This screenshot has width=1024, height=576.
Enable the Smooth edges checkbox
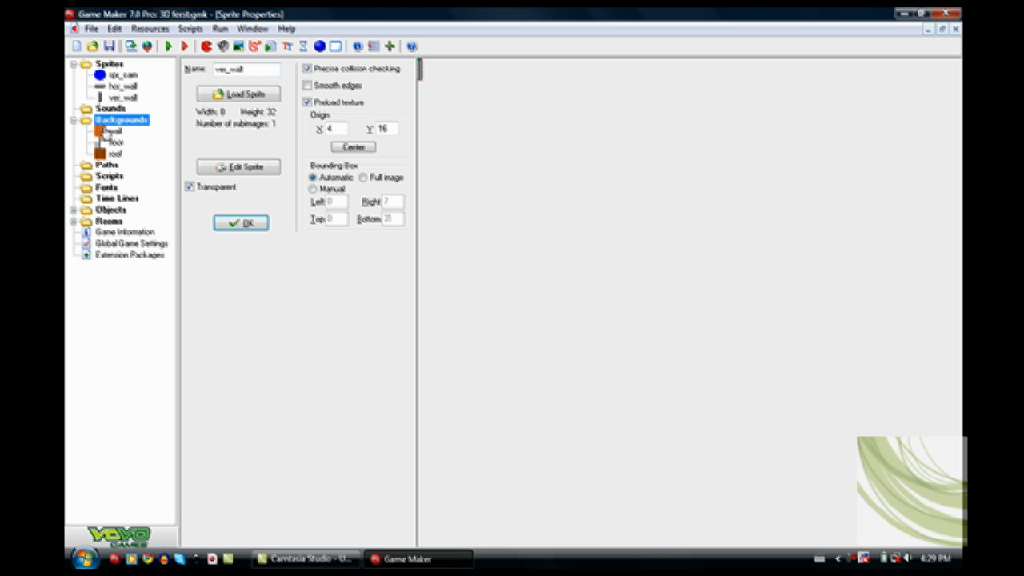pos(307,86)
